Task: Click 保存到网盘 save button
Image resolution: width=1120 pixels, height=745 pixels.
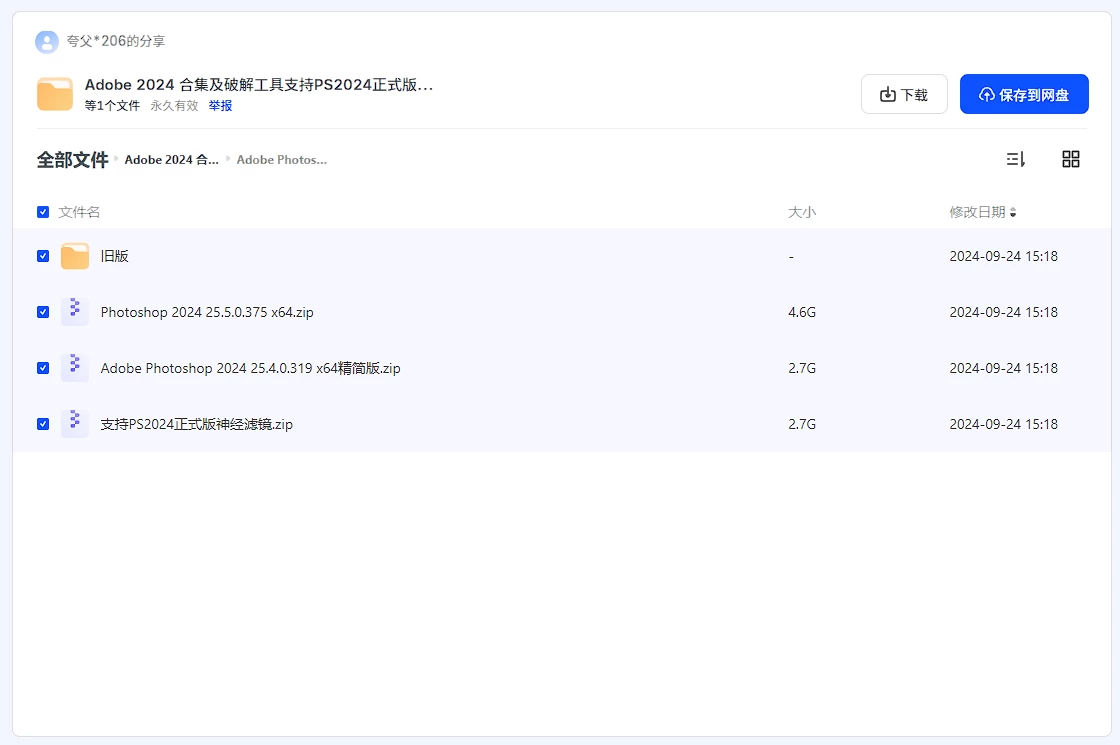Action: 1024,94
